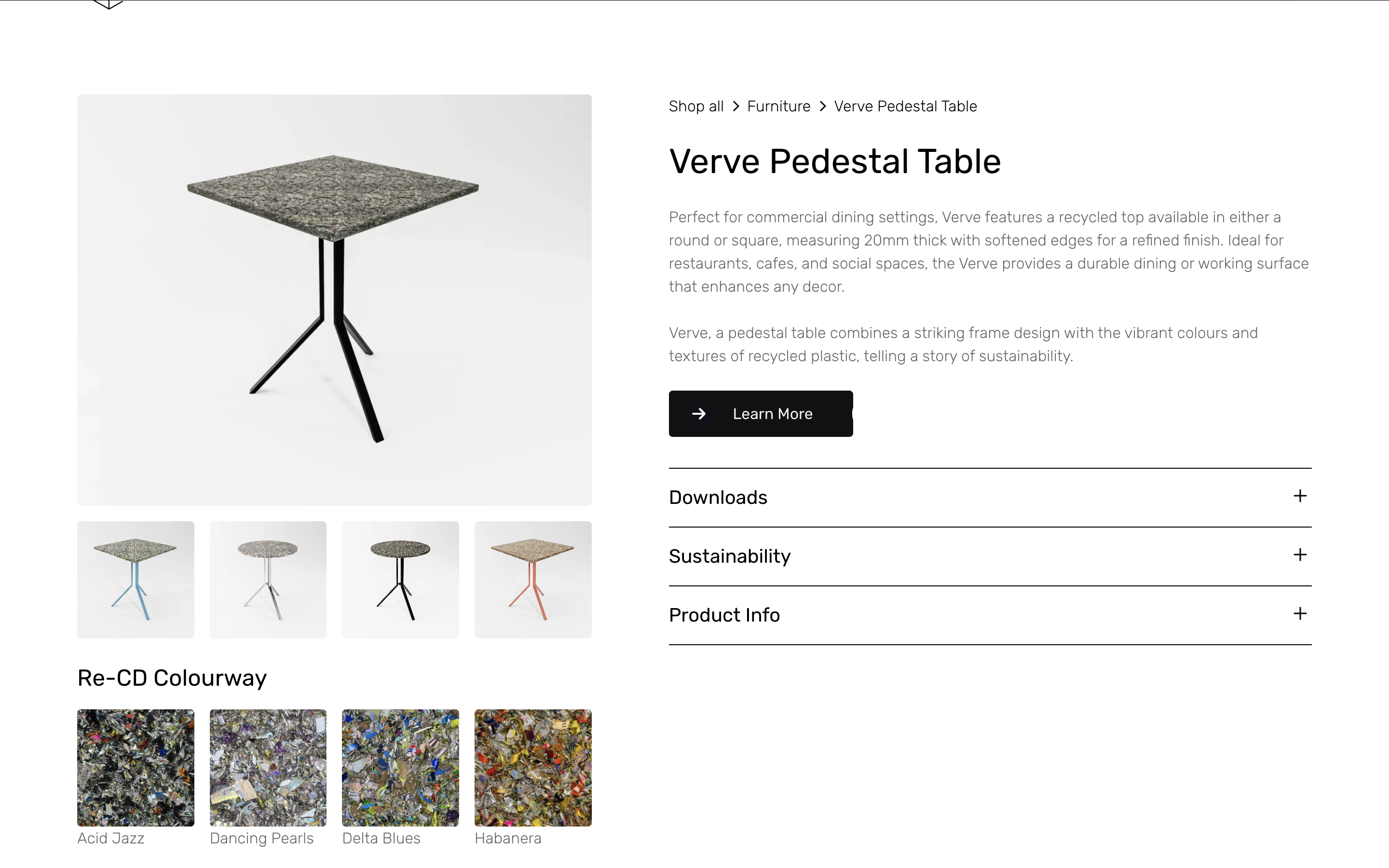The width and height of the screenshot is (1389, 868).
Task: View the blue-leg square table thumbnail
Action: (x=136, y=579)
